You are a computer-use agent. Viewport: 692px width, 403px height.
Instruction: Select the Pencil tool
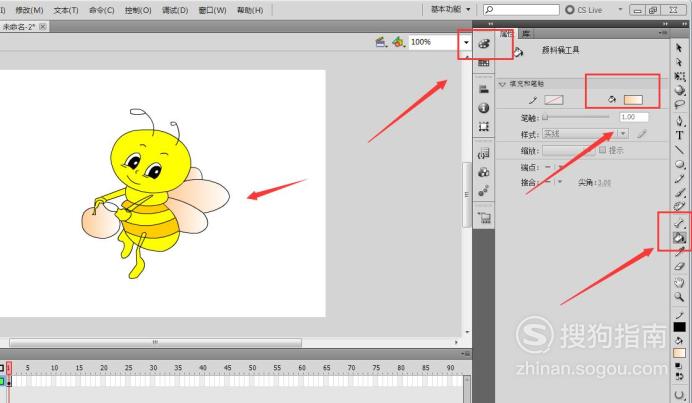coord(680,179)
